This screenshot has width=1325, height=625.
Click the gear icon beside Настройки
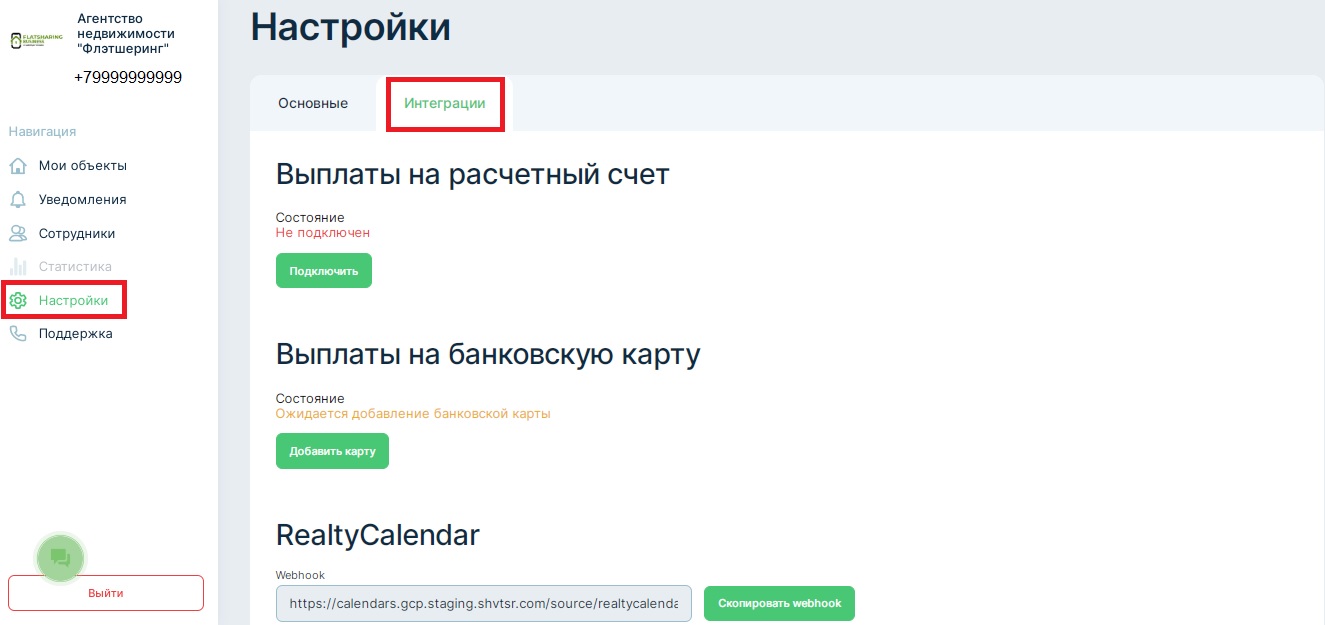click(18, 300)
